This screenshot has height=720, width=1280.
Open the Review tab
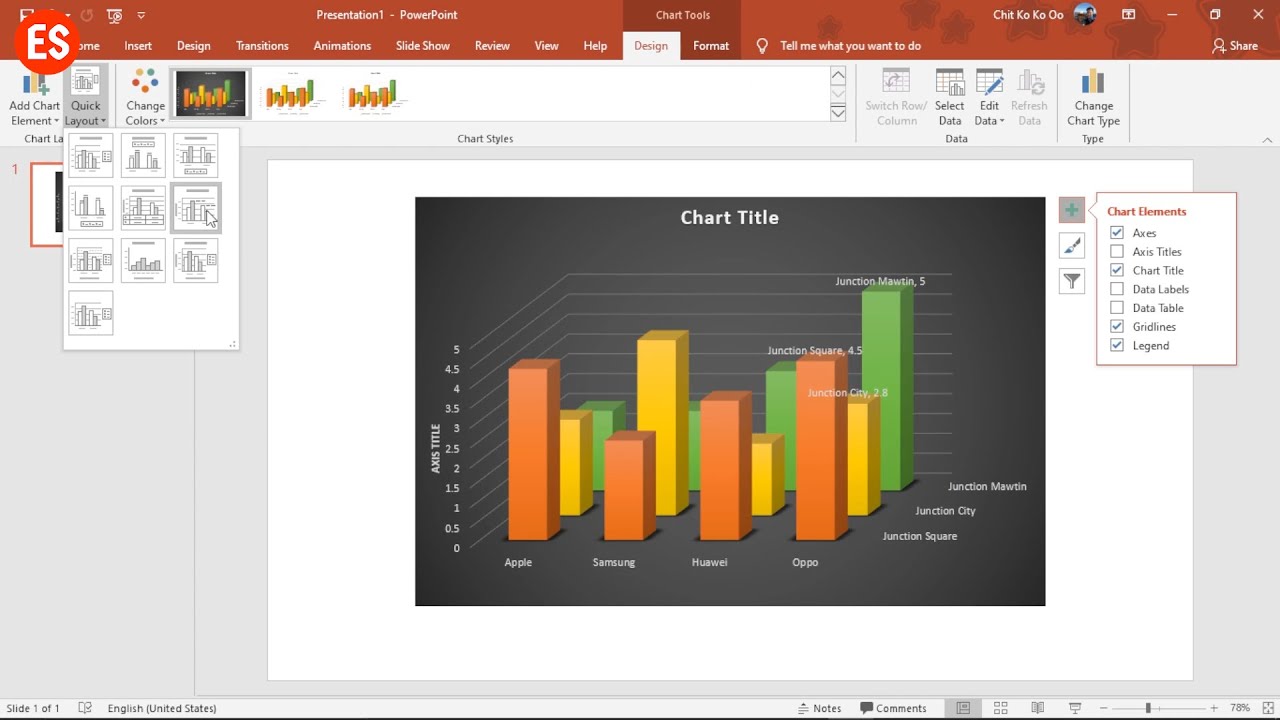492,46
